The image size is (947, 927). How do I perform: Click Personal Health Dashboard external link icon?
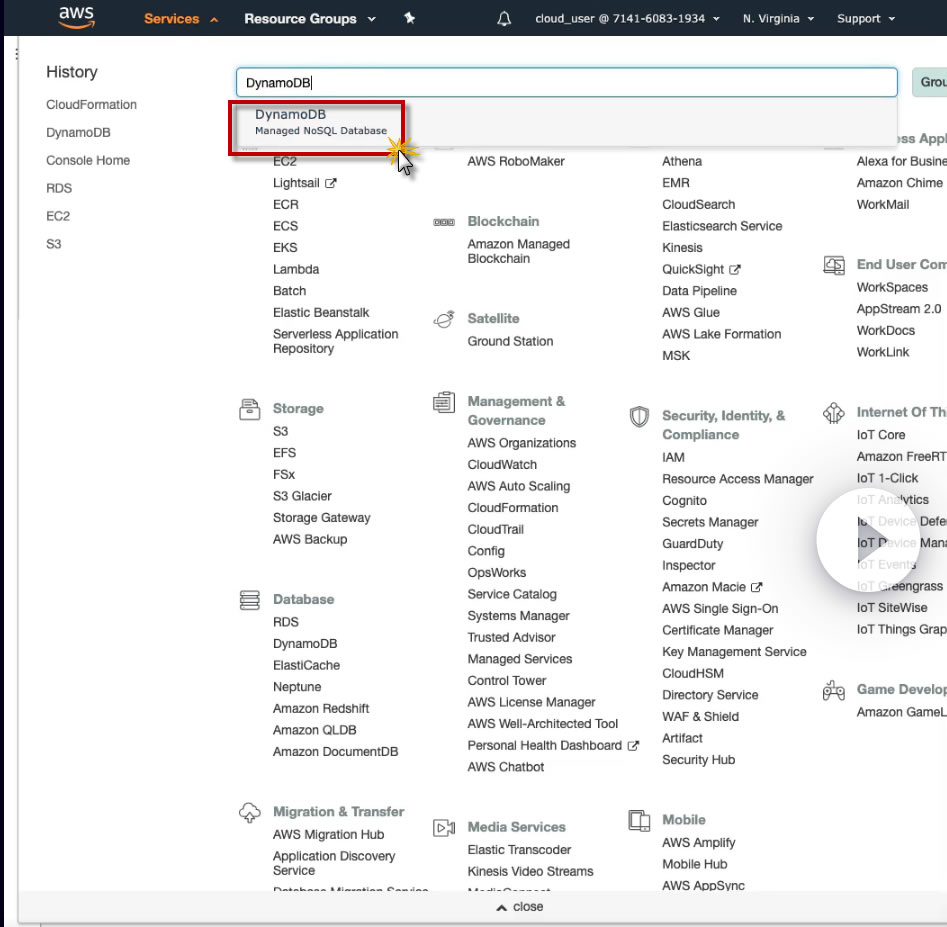click(x=632, y=746)
